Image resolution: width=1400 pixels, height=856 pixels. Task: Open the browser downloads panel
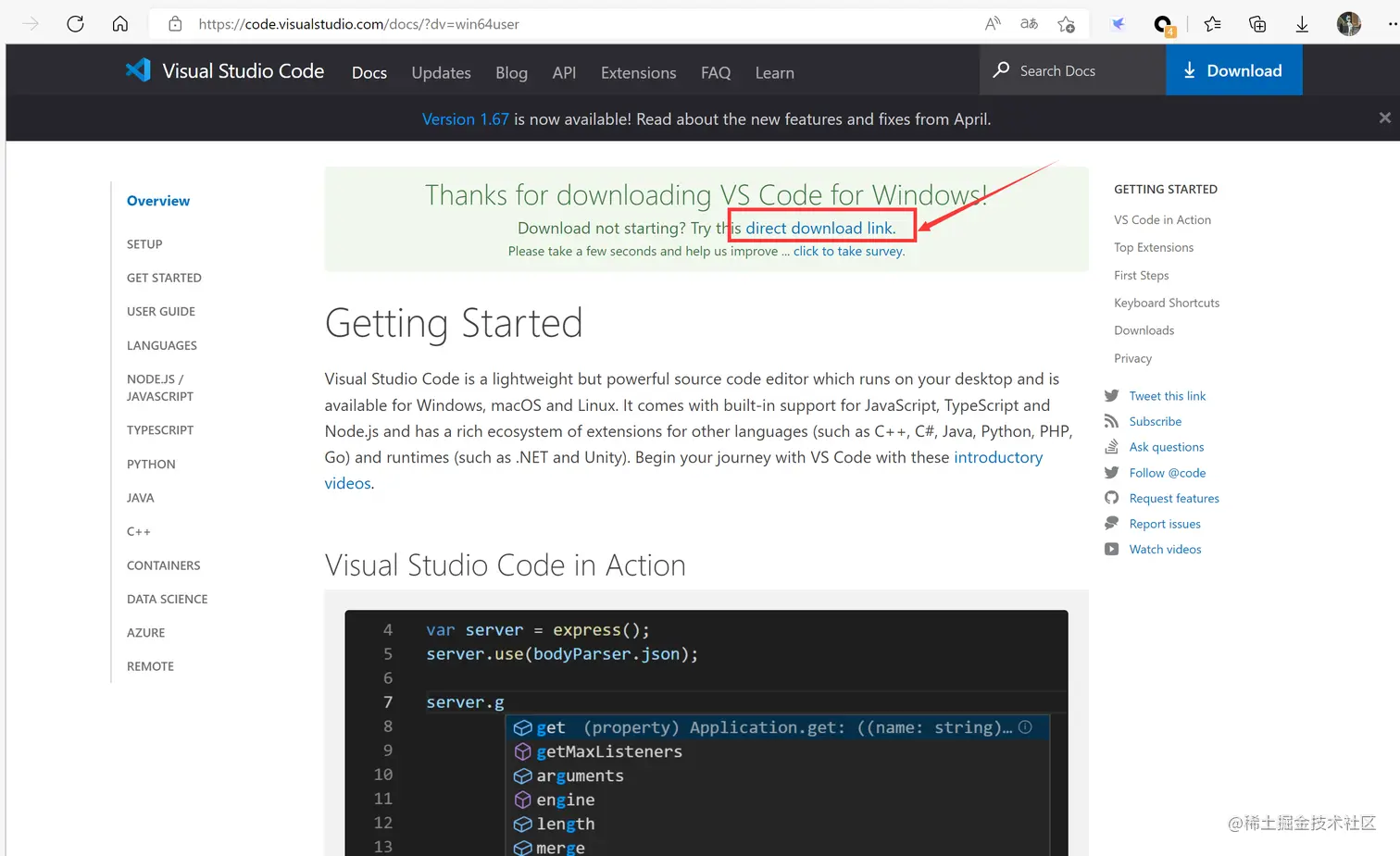[x=1302, y=23]
